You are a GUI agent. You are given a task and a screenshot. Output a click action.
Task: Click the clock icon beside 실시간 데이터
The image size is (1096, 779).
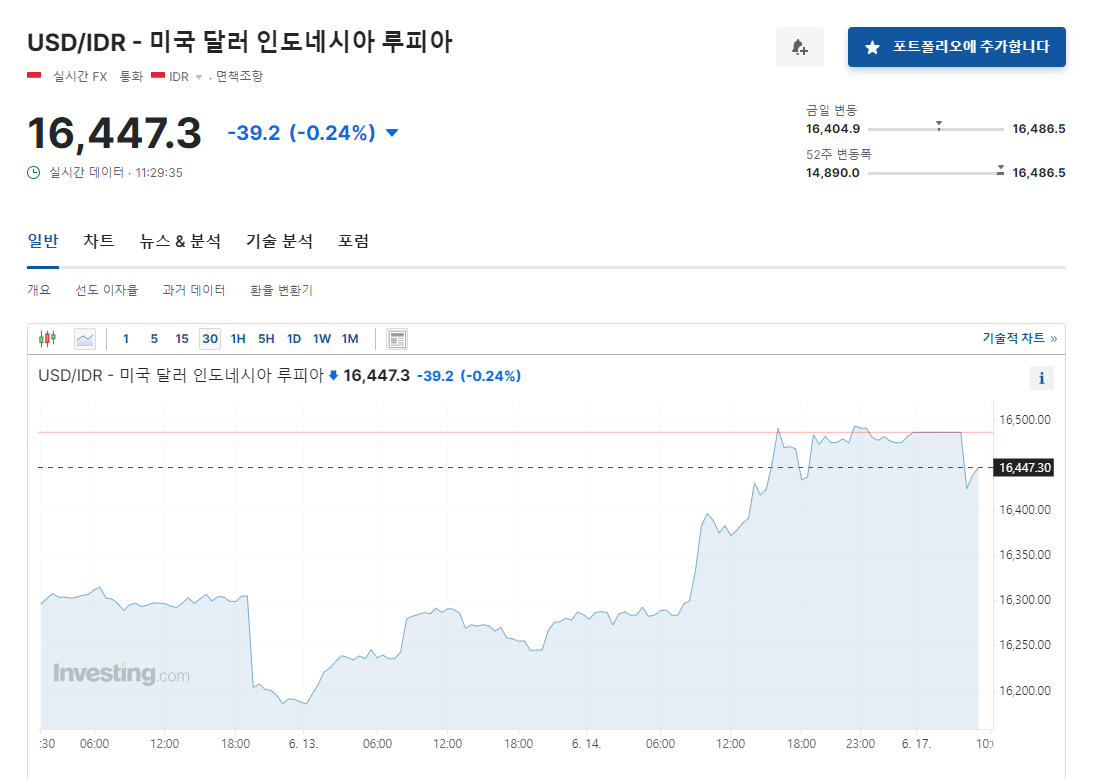[x=33, y=172]
